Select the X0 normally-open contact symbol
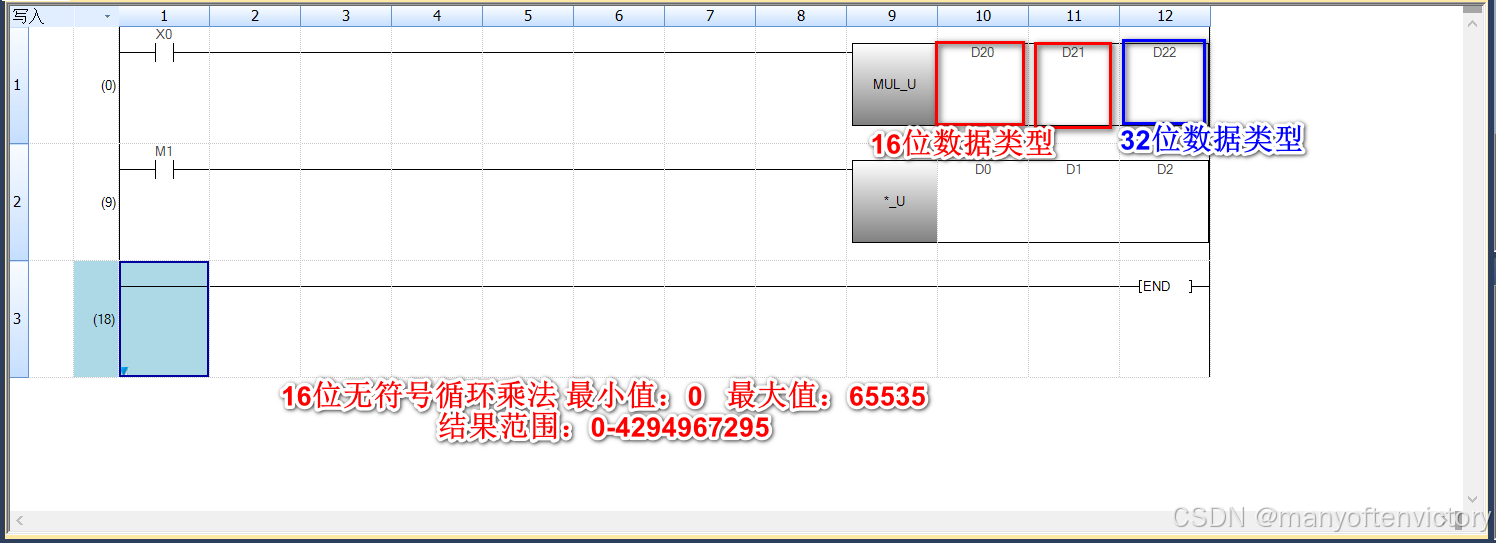Viewport: 1496px width, 543px height. 164,53
